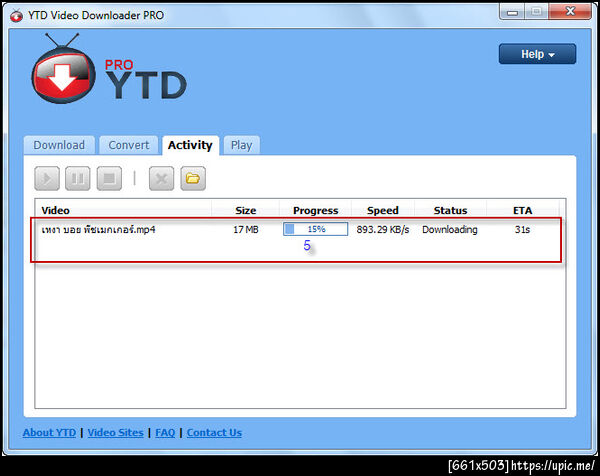Open the Play tab

(x=241, y=145)
